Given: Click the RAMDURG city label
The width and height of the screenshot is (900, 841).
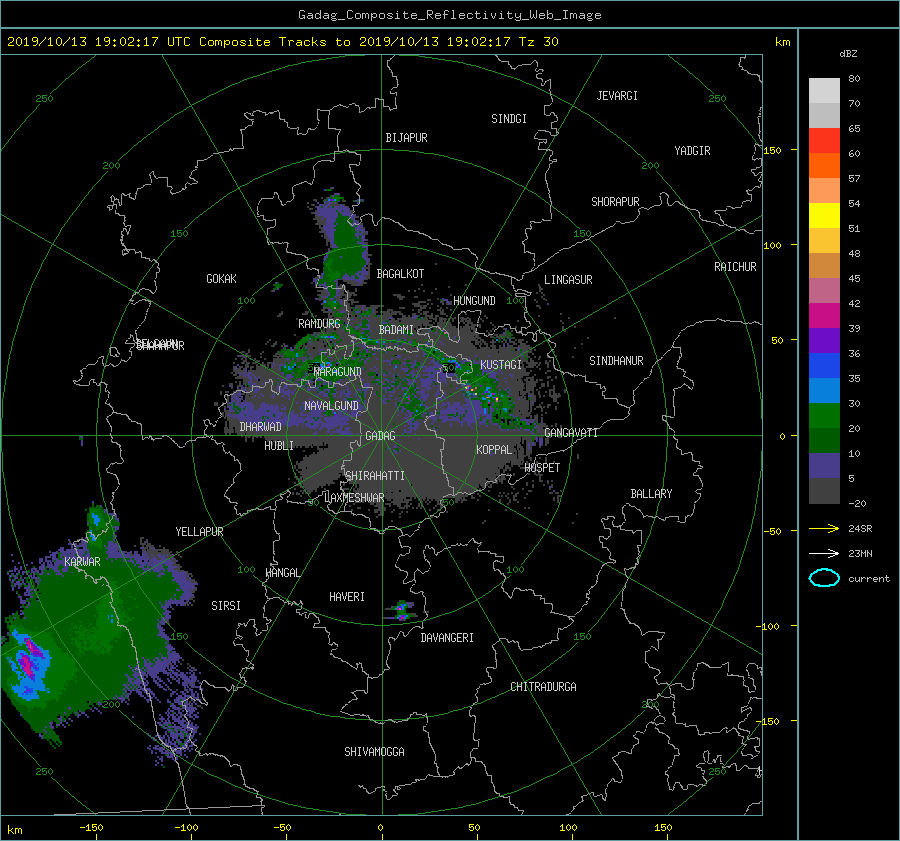Looking at the screenshot, I should (x=319, y=324).
